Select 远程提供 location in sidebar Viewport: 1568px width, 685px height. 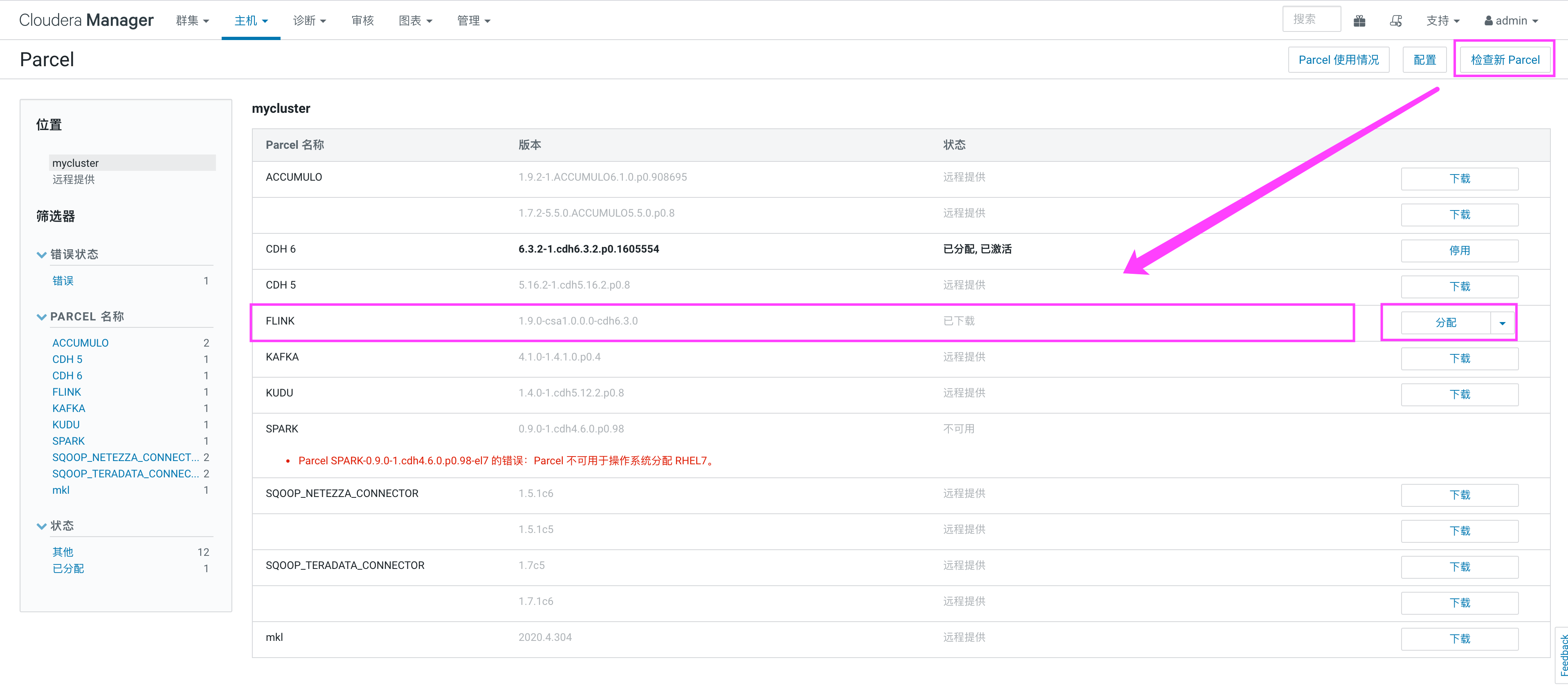point(74,179)
